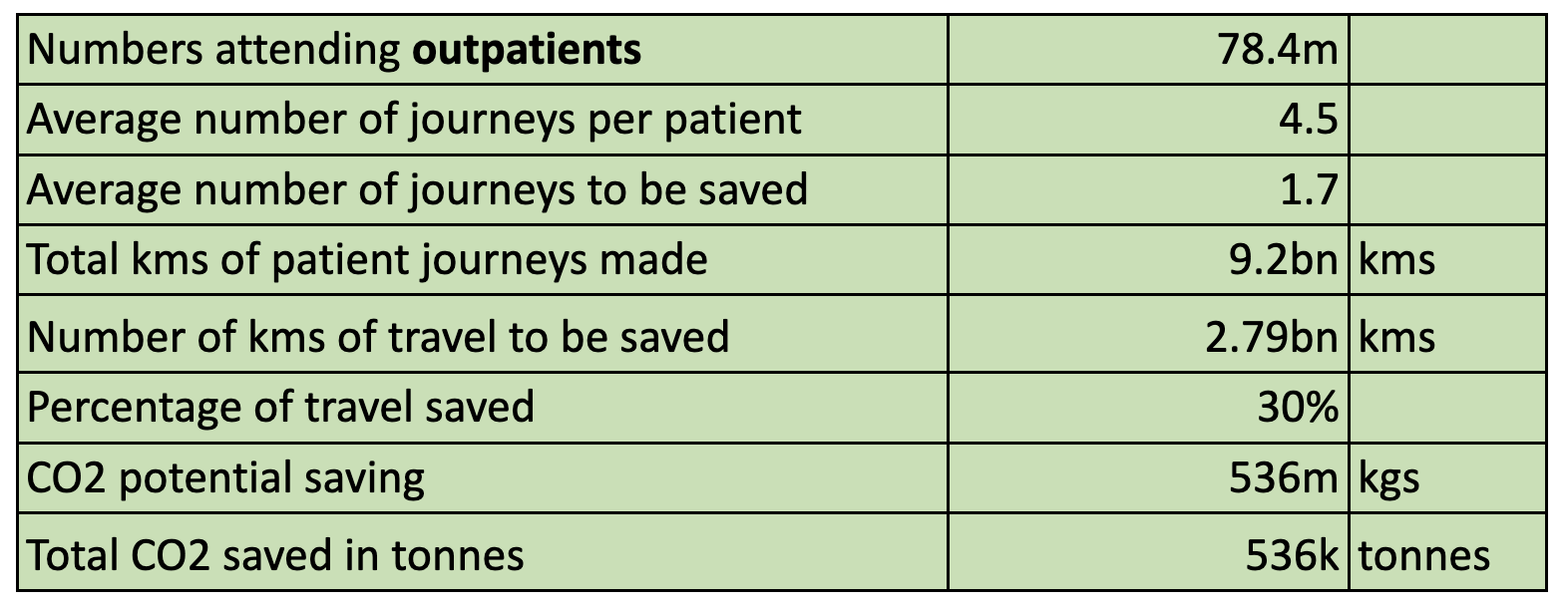Select the "Percentage of travel saved" cell
This screenshot has width=1568, height=610.
click(280, 408)
